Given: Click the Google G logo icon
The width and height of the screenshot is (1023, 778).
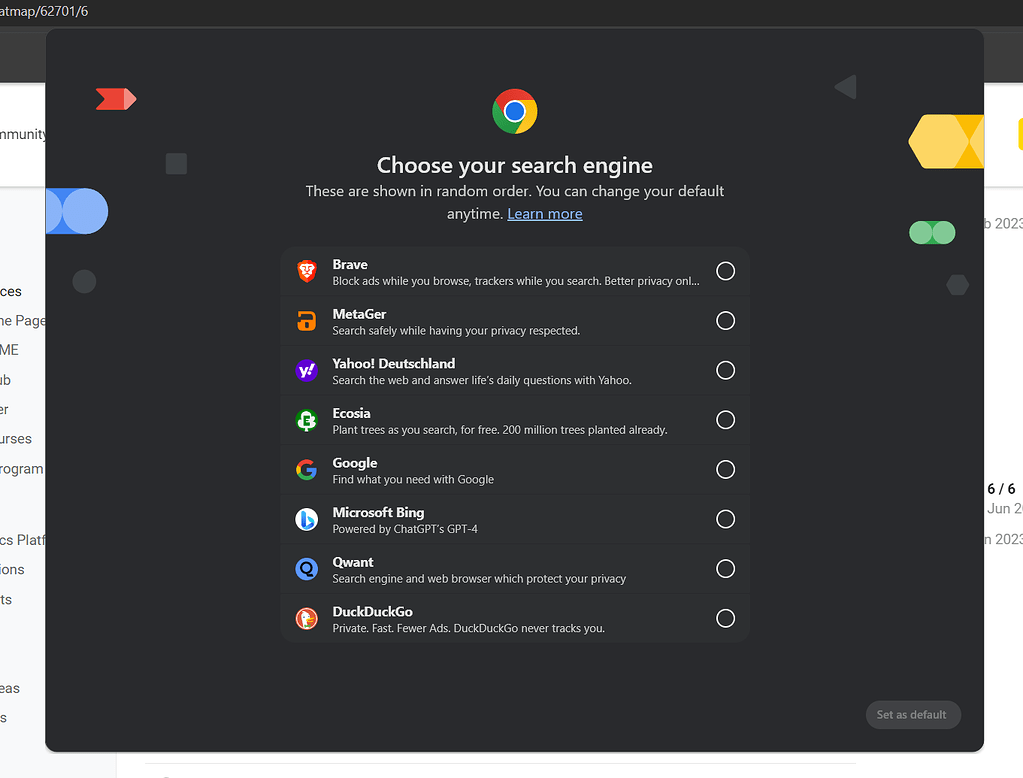Looking at the screenshot, I should click(306, 470).
